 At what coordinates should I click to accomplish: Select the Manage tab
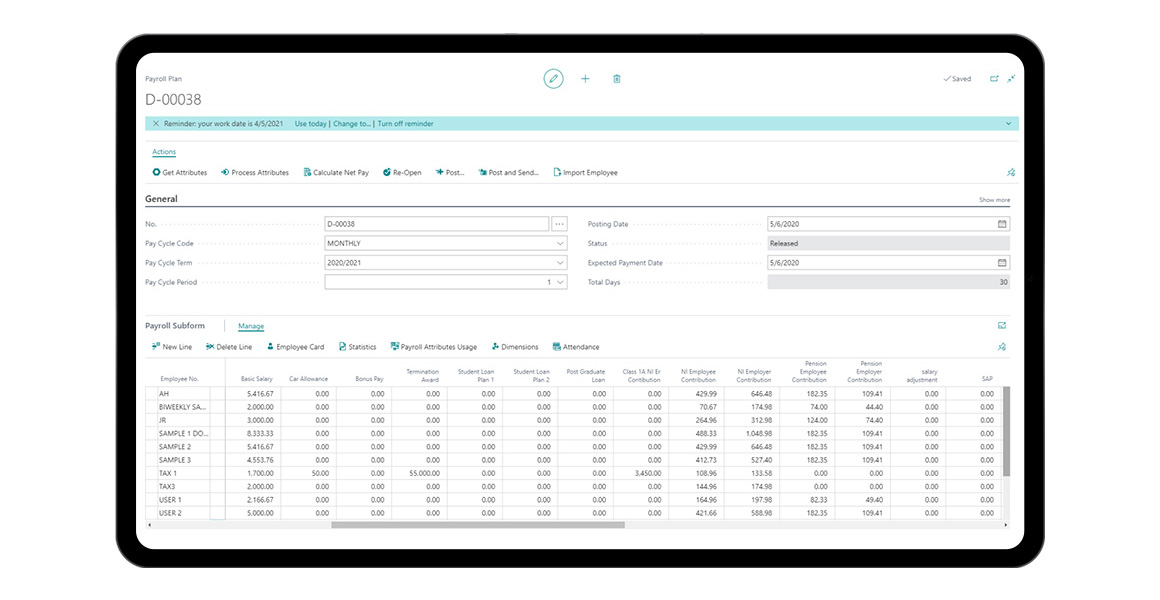click(x=250, y=326)
